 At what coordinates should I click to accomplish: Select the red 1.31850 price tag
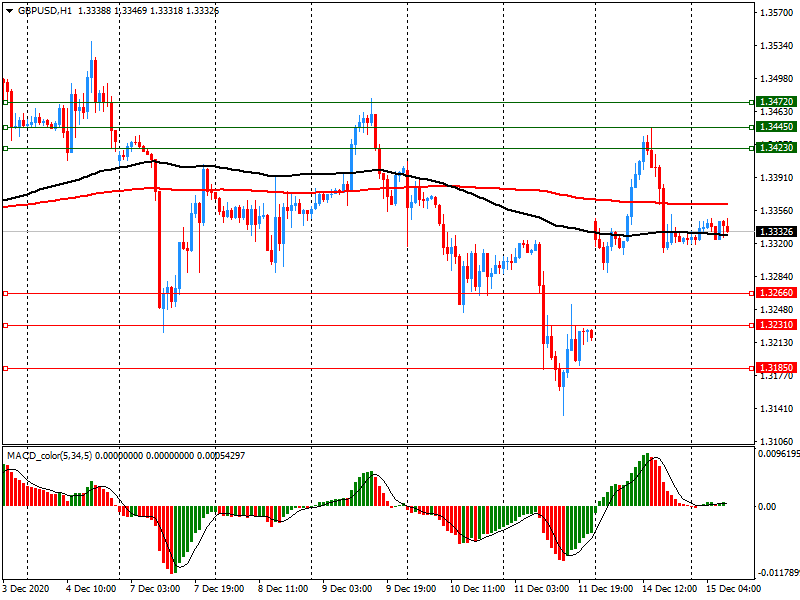(776, 368)
